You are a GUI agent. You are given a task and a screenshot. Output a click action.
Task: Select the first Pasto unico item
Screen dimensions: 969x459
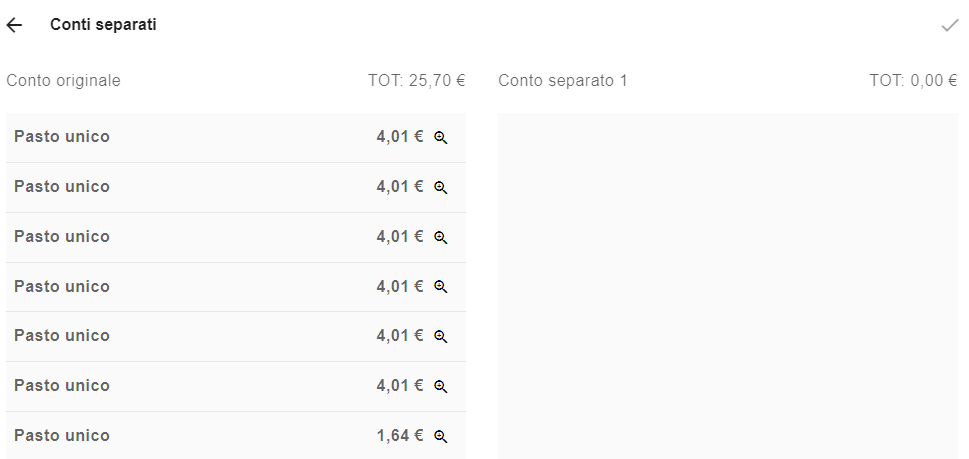[x=235, y=137]
